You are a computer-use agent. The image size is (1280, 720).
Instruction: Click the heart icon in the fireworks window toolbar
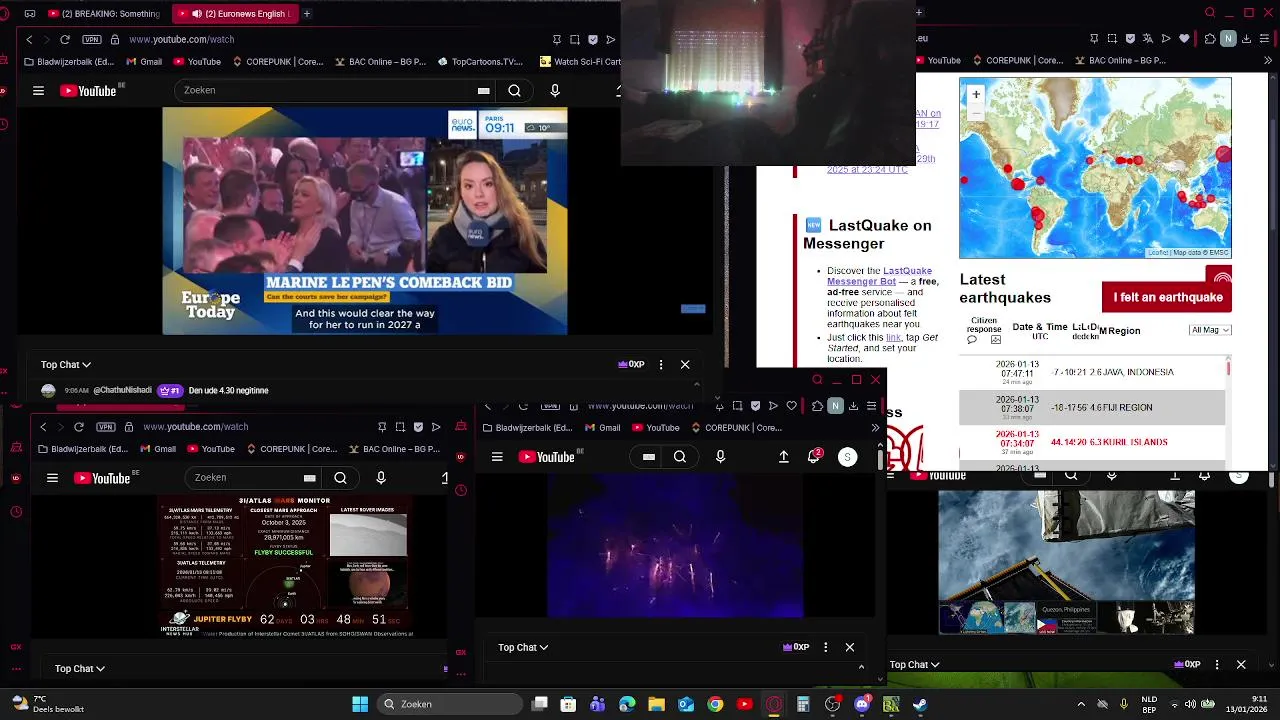pos(792,406)
